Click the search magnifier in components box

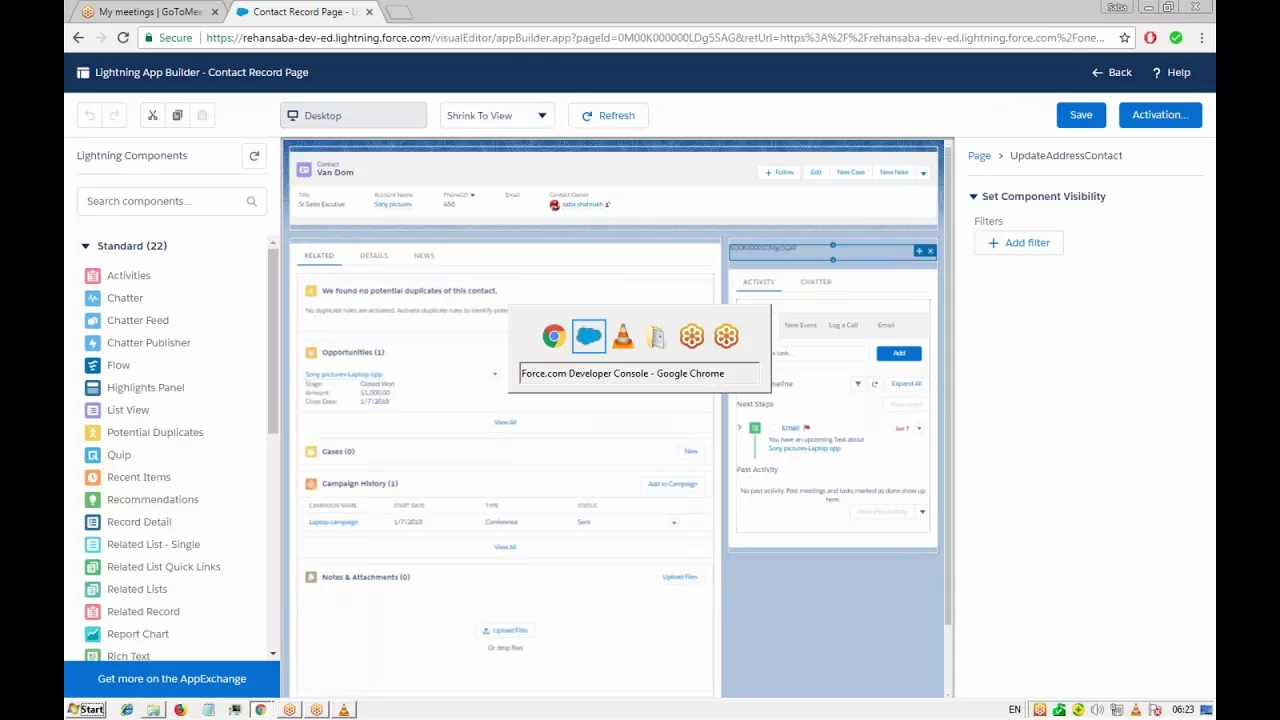tap(252, 201)
